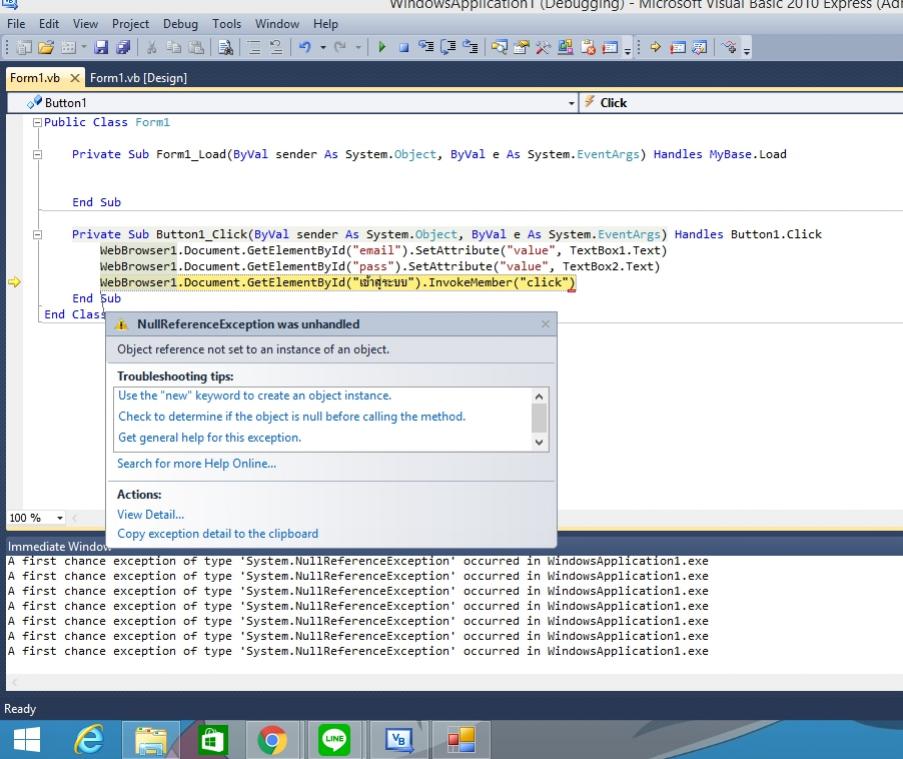This screenshot has width=903, height=759.
Task: Click the Add New Item toolbar icon
Action: point(69,47)
